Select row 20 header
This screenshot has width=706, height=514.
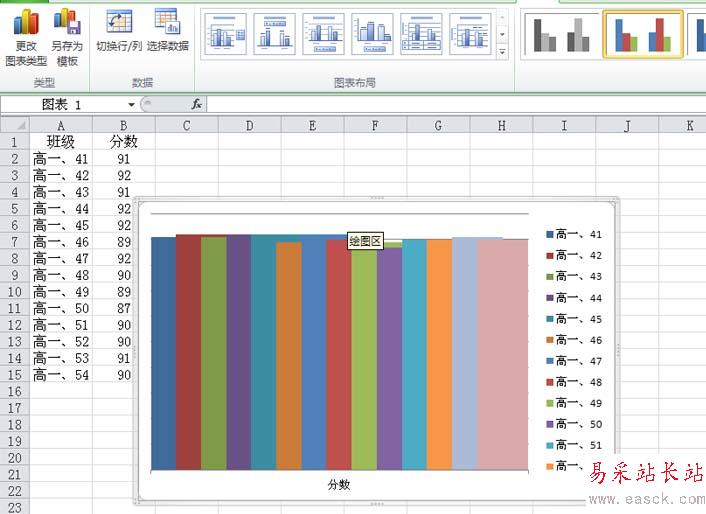14,458
